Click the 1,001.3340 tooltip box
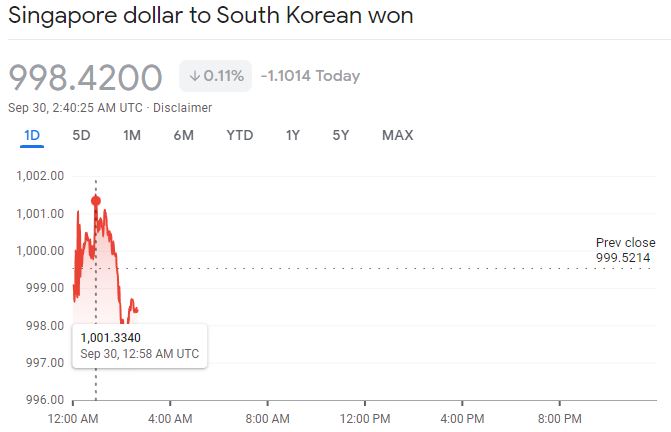Viewport: 671px width, 432px height. (140, 346)
